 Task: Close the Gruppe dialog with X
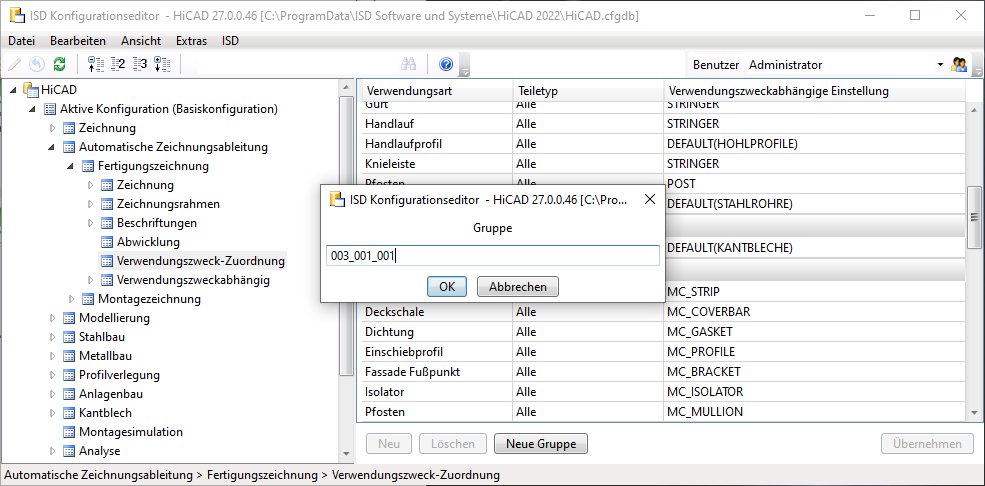tap(649, 200)
